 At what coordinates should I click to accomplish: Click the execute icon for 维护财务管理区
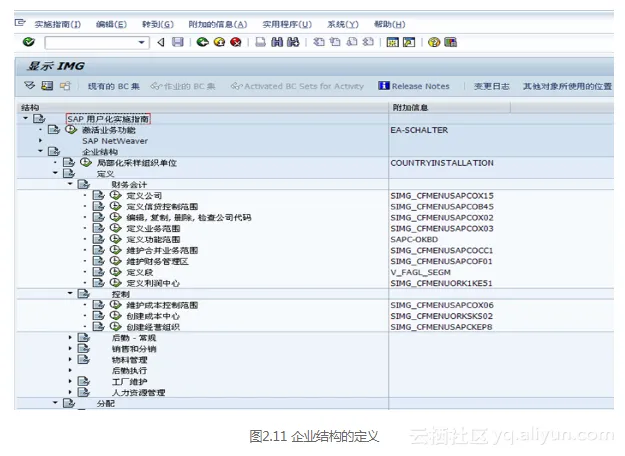[116, 261]
